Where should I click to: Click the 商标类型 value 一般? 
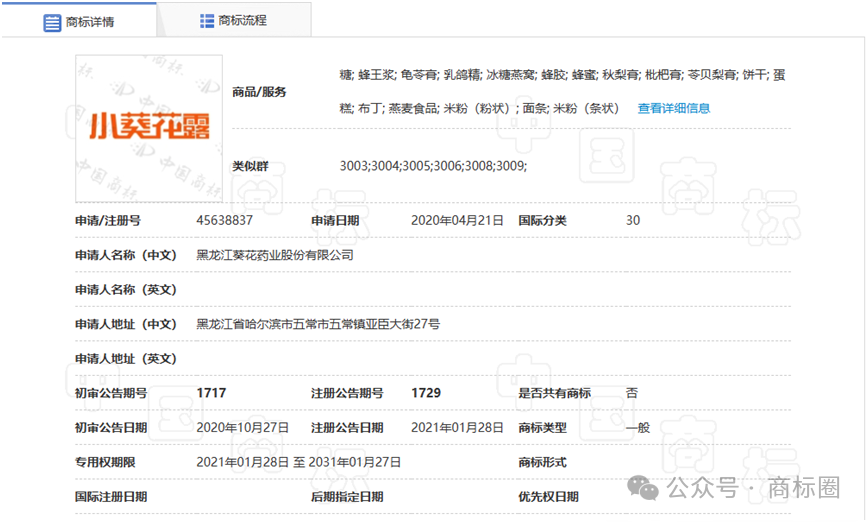(637, 427)
